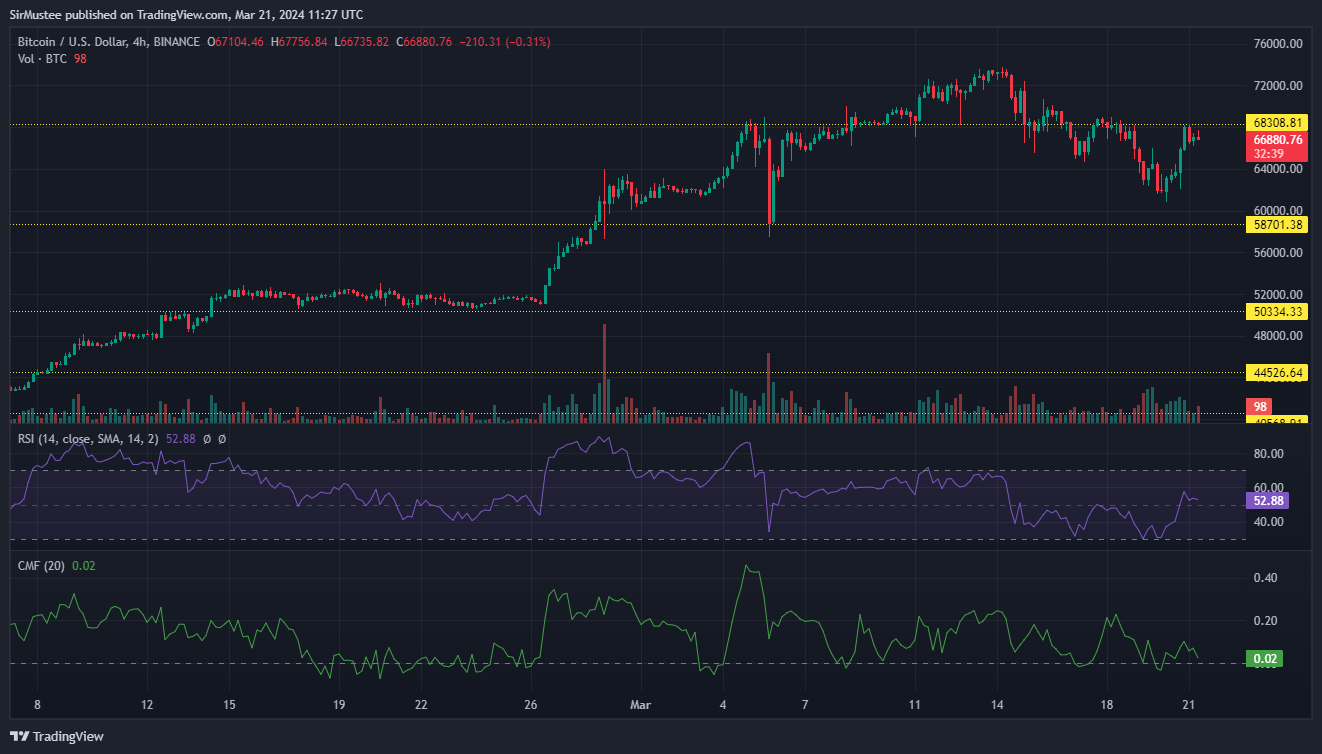Viewport: 1322px width, 754px height.
Task: Select the 'Bitcoin / U.S. Dollar, 4h, BINANCE' title
Action: (108, 42)
